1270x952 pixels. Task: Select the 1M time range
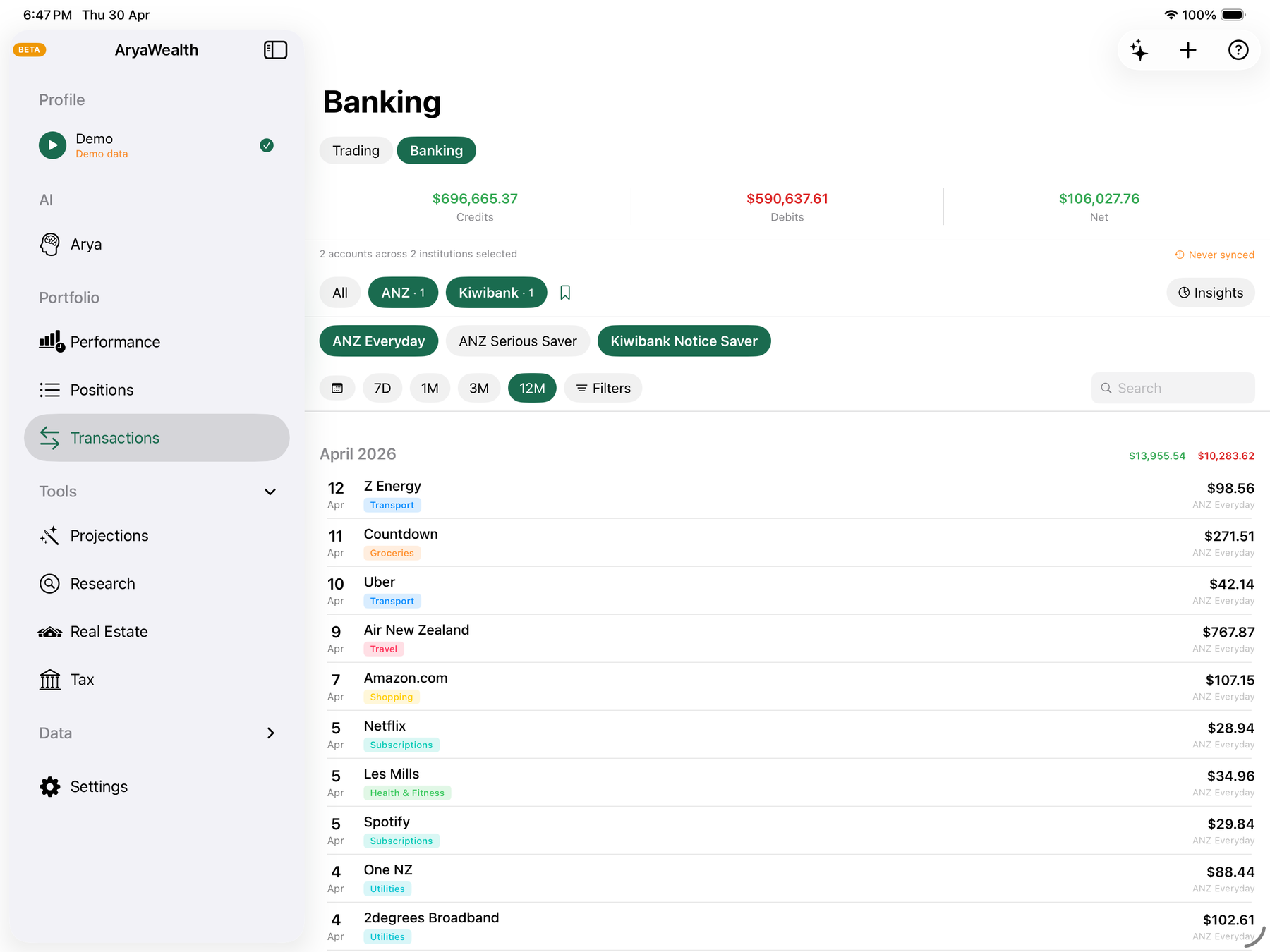point(430,389)
